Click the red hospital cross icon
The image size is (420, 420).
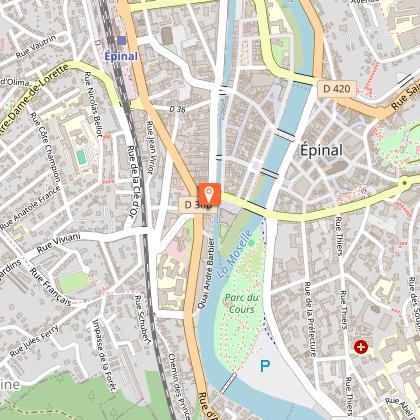[x=360, y=347]
